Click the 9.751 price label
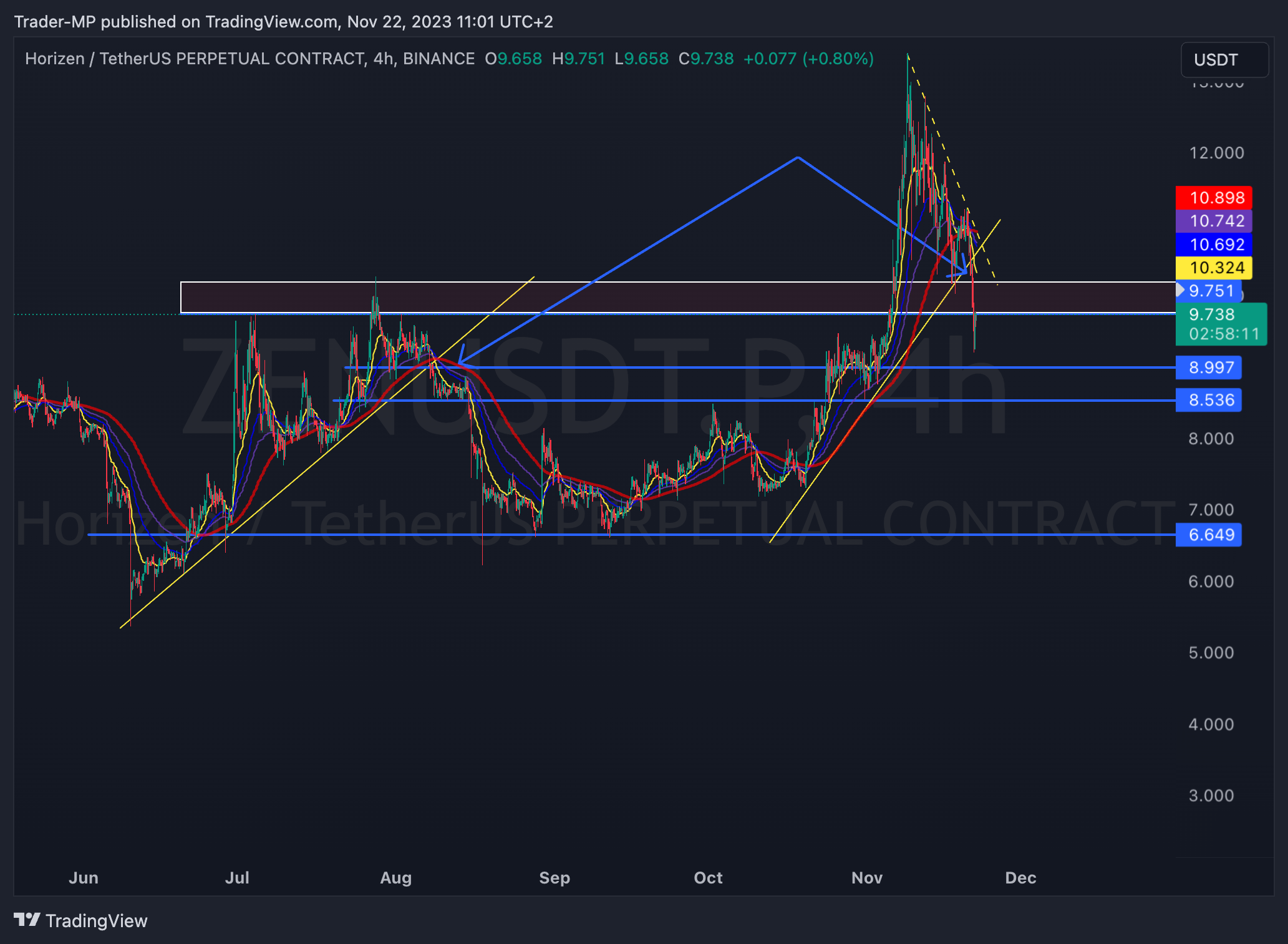This screenshot has height=944, width=1288. 1209,291
